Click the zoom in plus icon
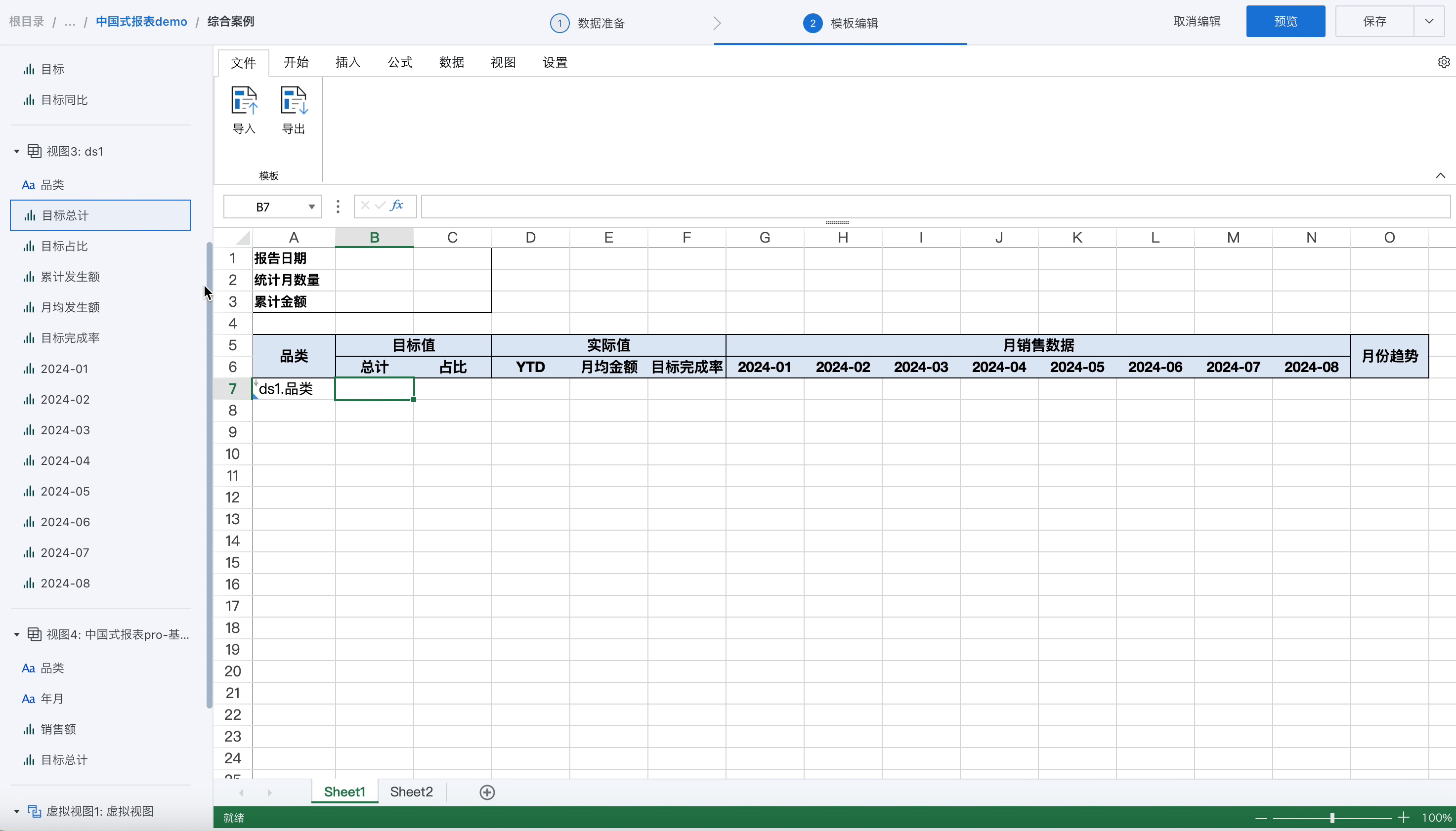 point(1404,818)
